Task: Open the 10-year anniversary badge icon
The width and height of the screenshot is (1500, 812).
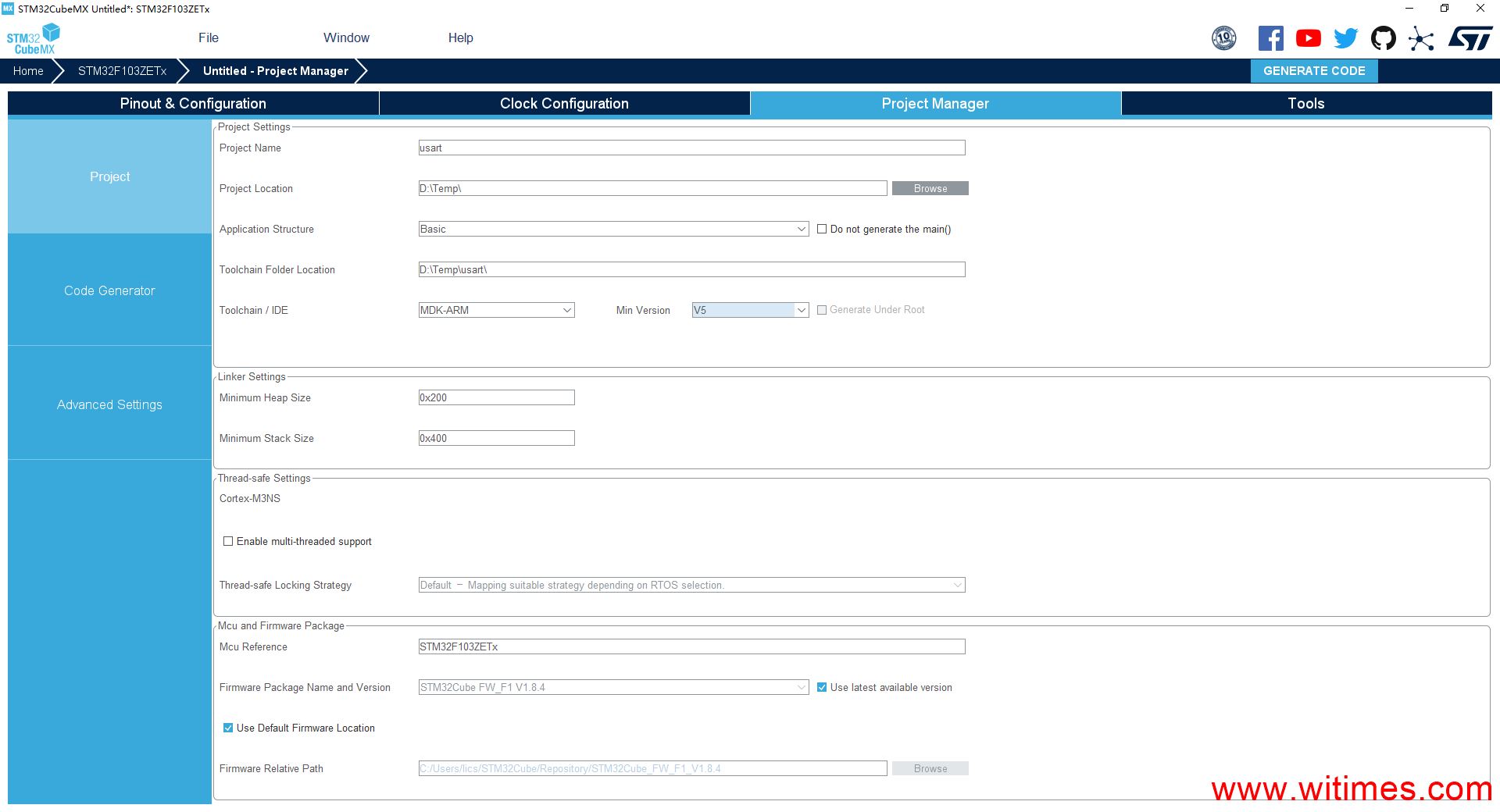Action: [x=1223, y=37]
